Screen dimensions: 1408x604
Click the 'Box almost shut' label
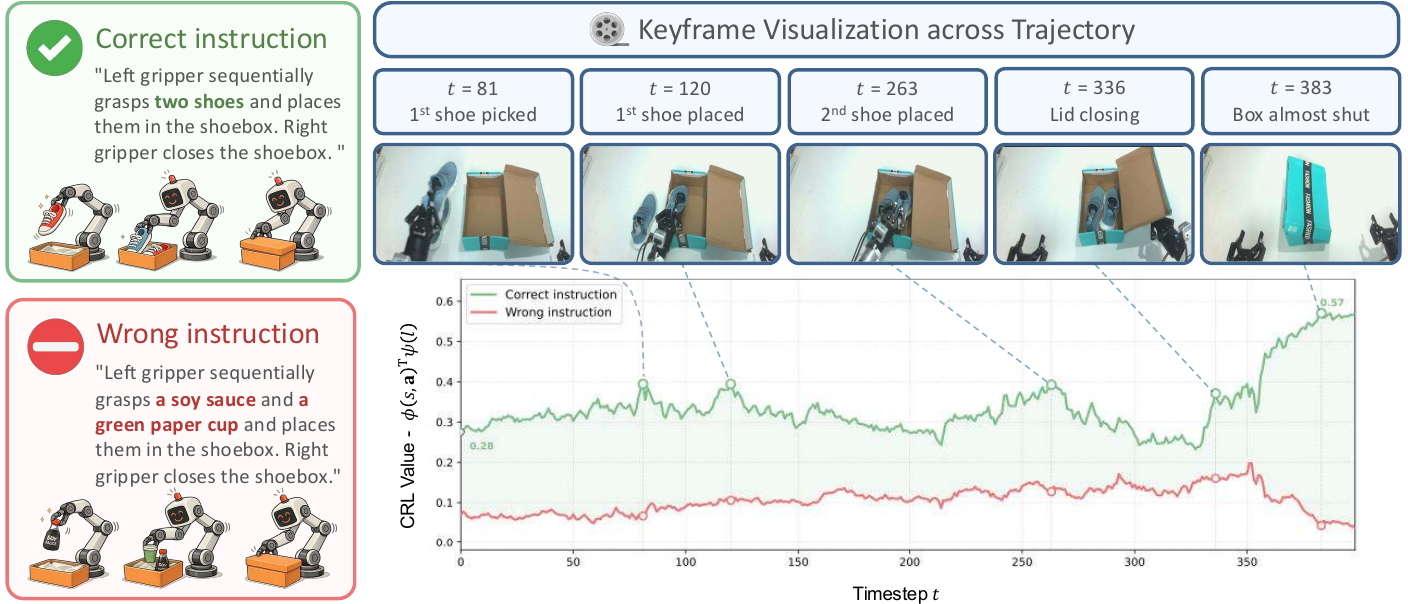coord(1301,114)
